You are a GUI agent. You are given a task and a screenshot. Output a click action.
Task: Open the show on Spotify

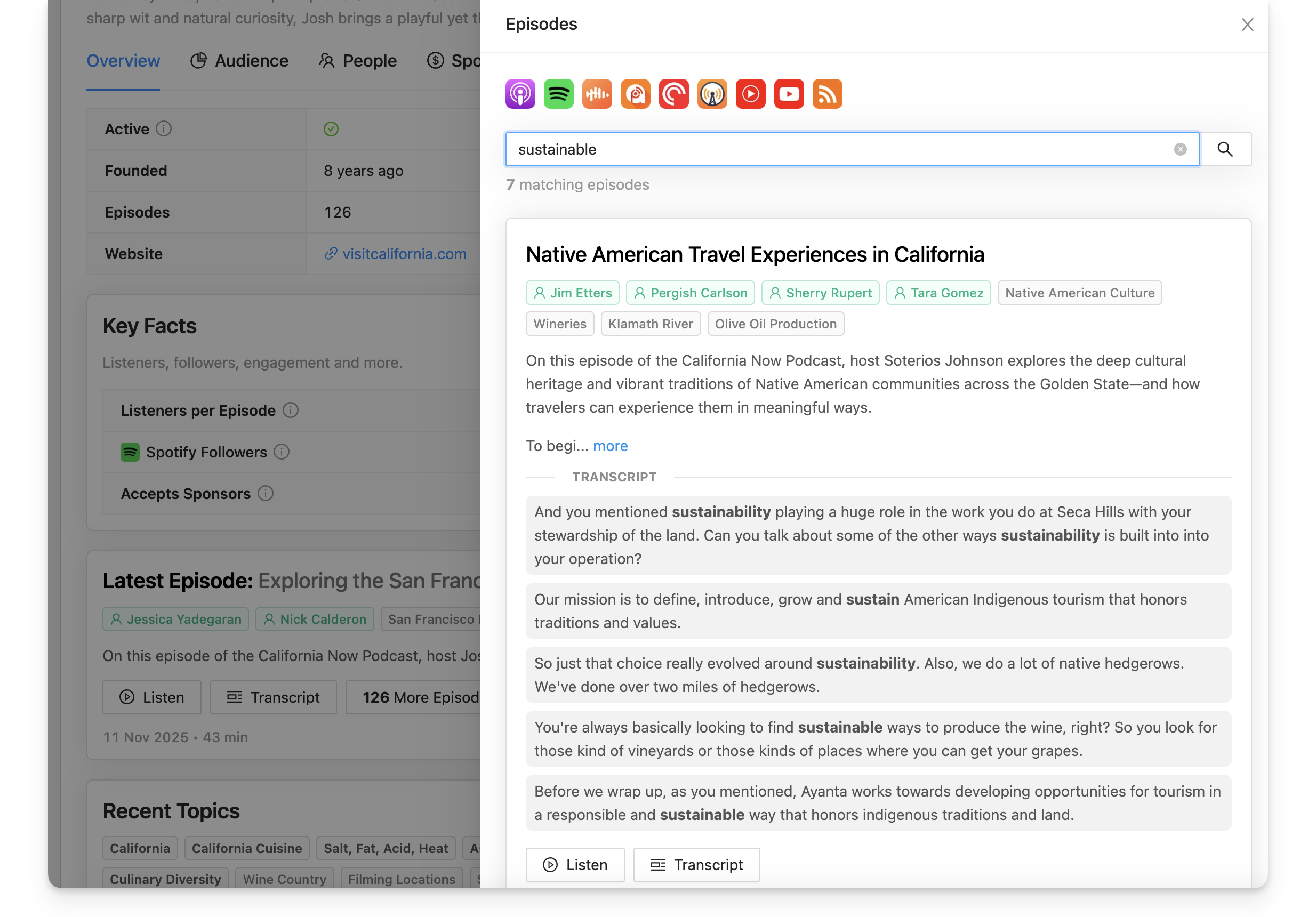tap(558, 93)
